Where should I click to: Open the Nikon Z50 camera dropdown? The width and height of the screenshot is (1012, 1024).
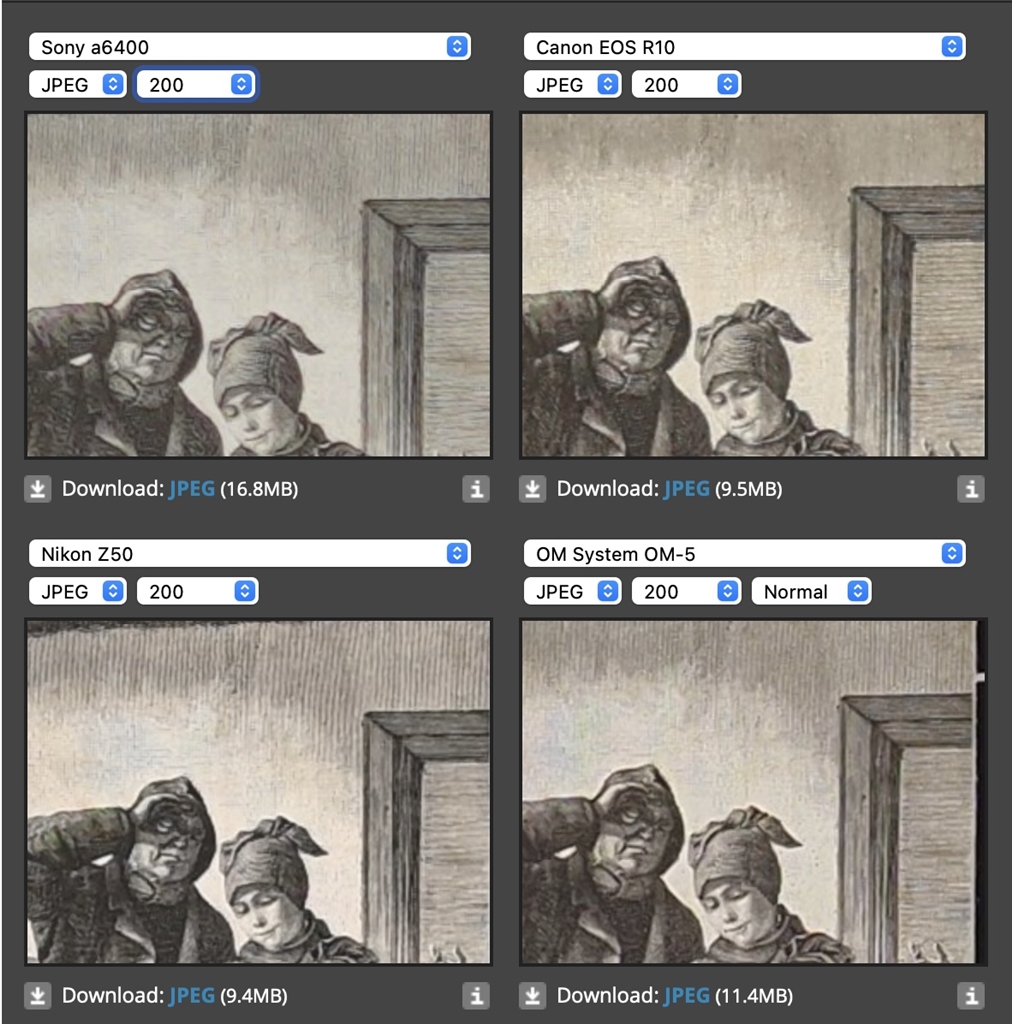(249, 554)
